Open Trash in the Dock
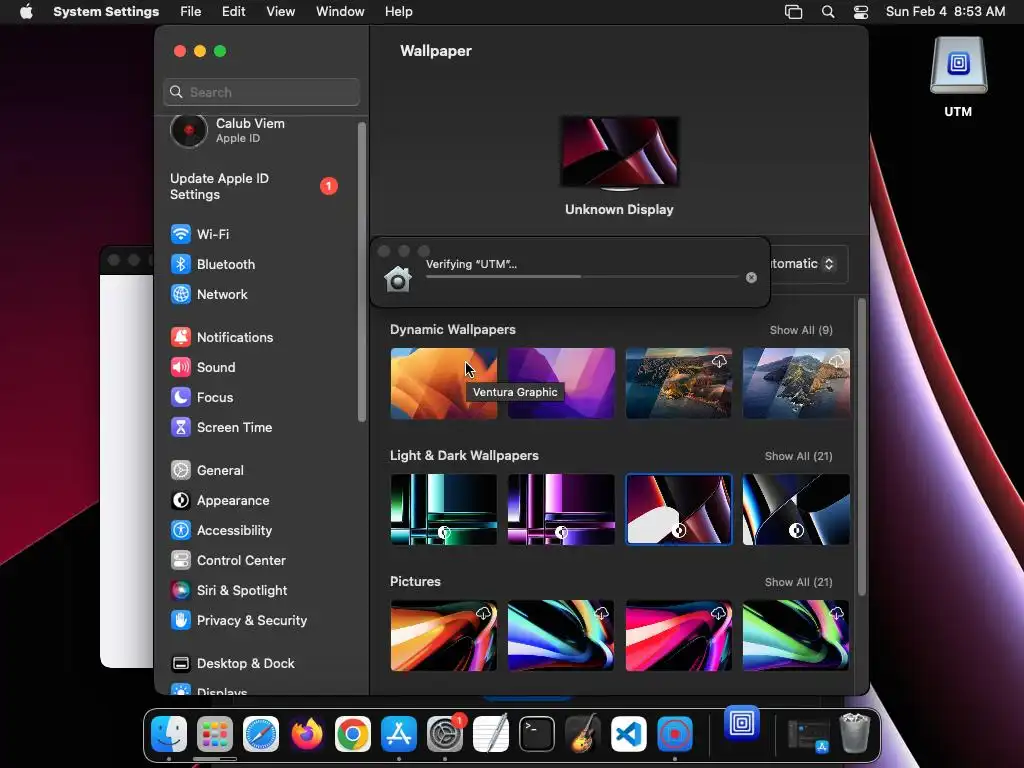This screenshot has height=768, width=1024. 855,734
